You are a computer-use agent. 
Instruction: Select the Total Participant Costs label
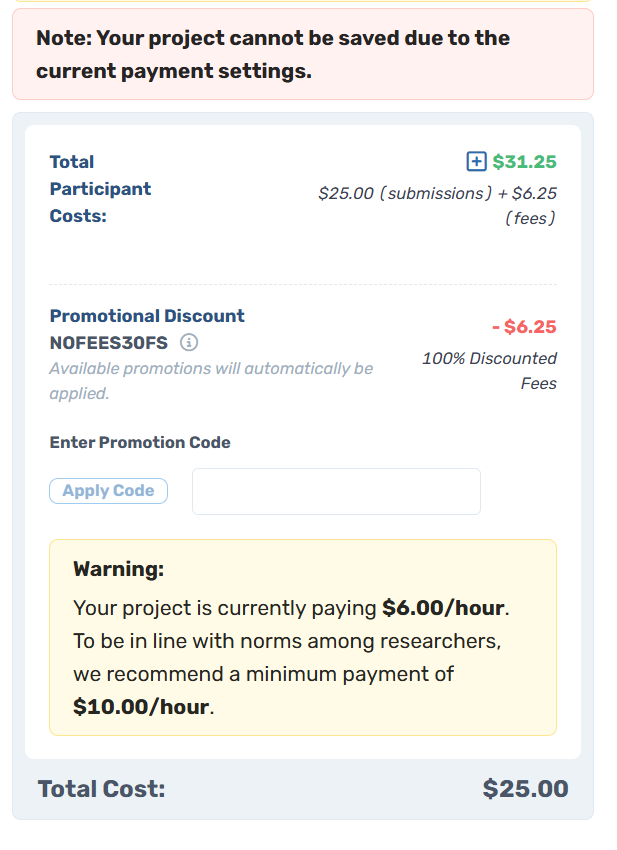point(100,188)
